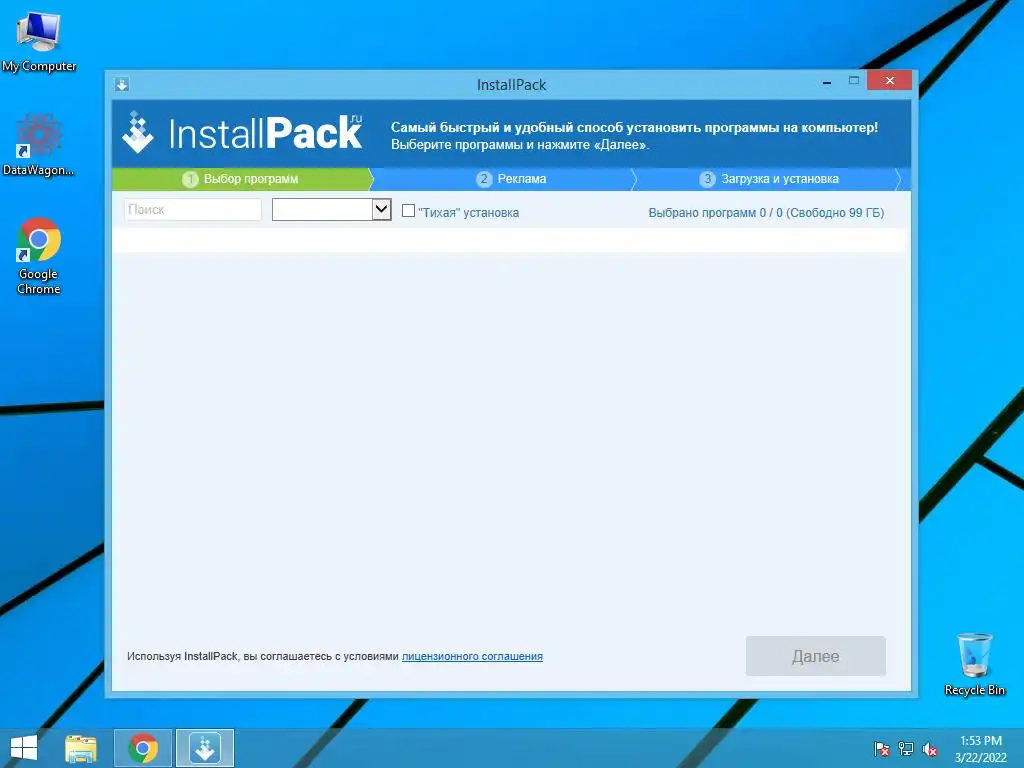The height and width of the screenshot is (768, 1024).
Task: Expand the category dropdown next to search
Action: (x=381, y=210)
